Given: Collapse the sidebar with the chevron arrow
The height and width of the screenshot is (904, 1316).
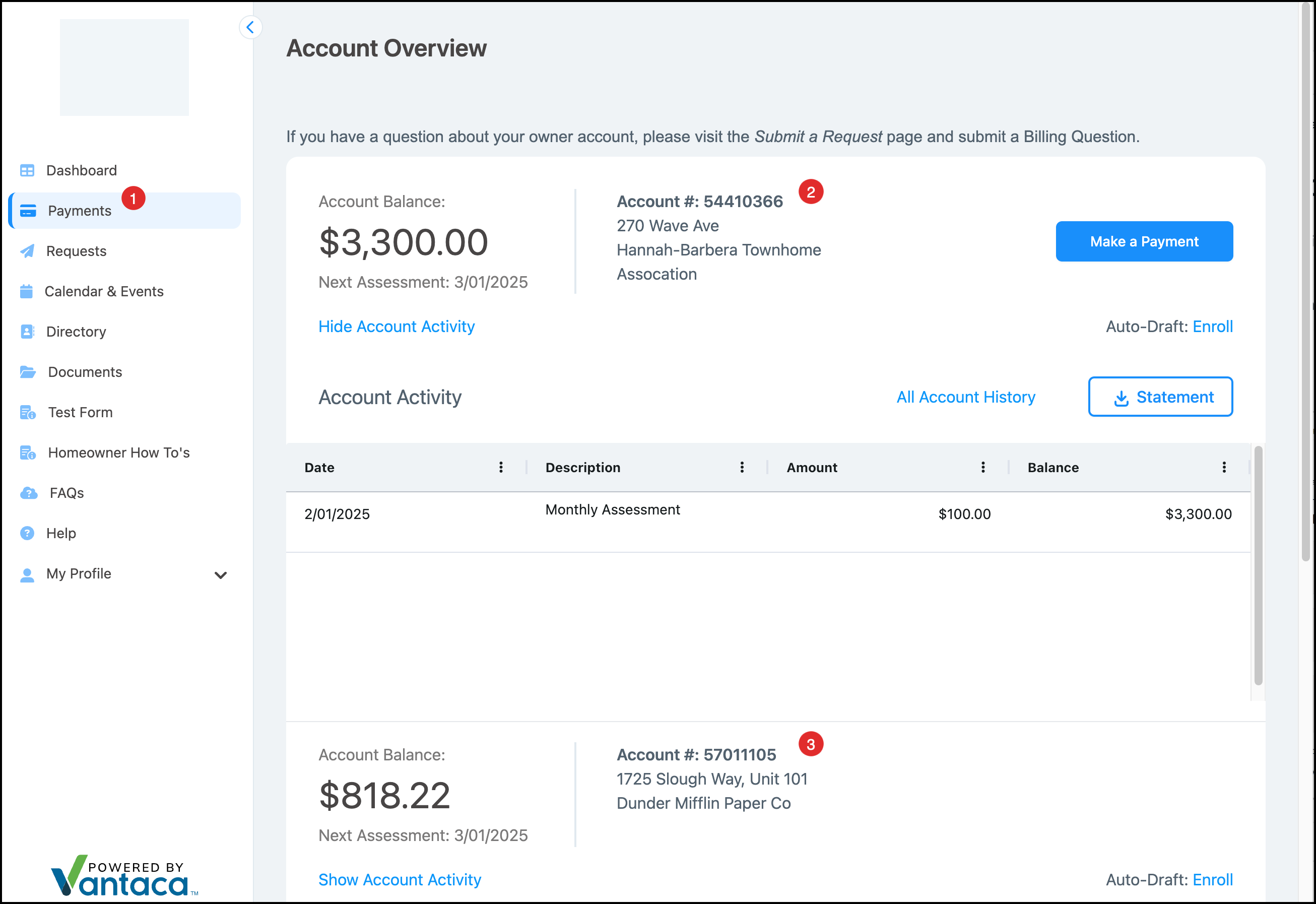Looking at the screenshot, I should [x=250, y=27].
